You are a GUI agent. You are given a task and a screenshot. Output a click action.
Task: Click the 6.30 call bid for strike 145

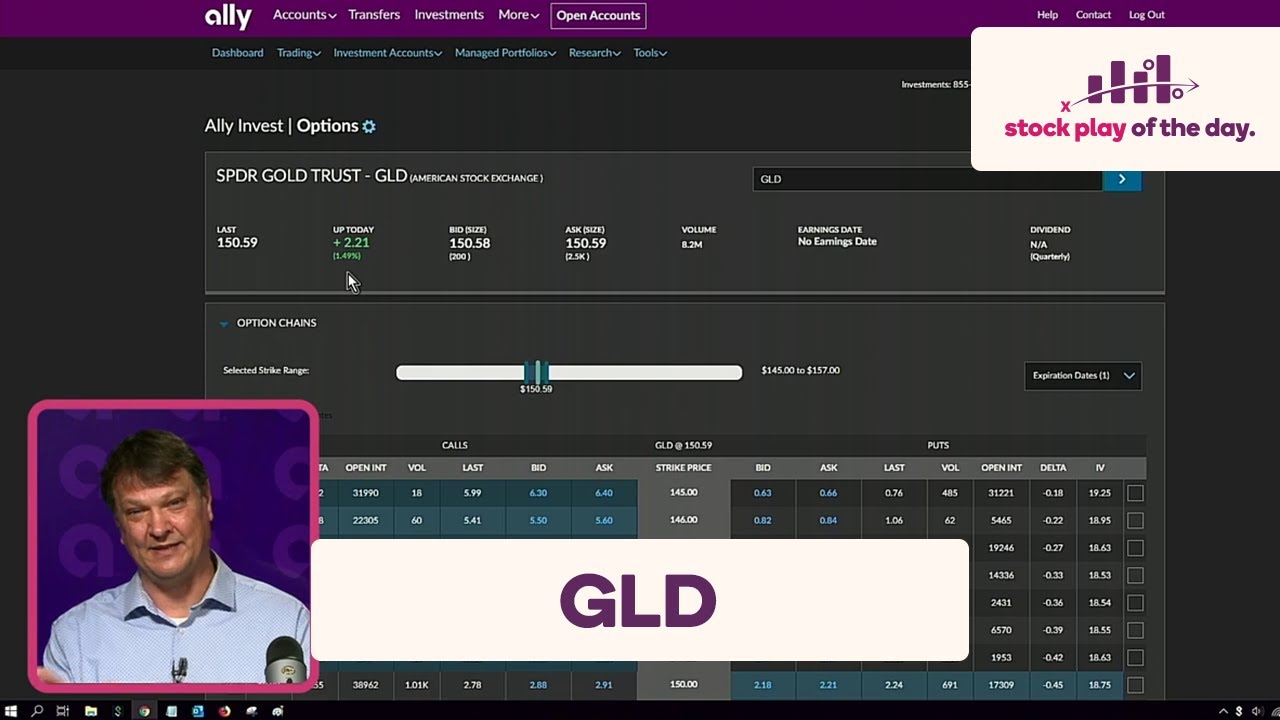coord(538,493)
